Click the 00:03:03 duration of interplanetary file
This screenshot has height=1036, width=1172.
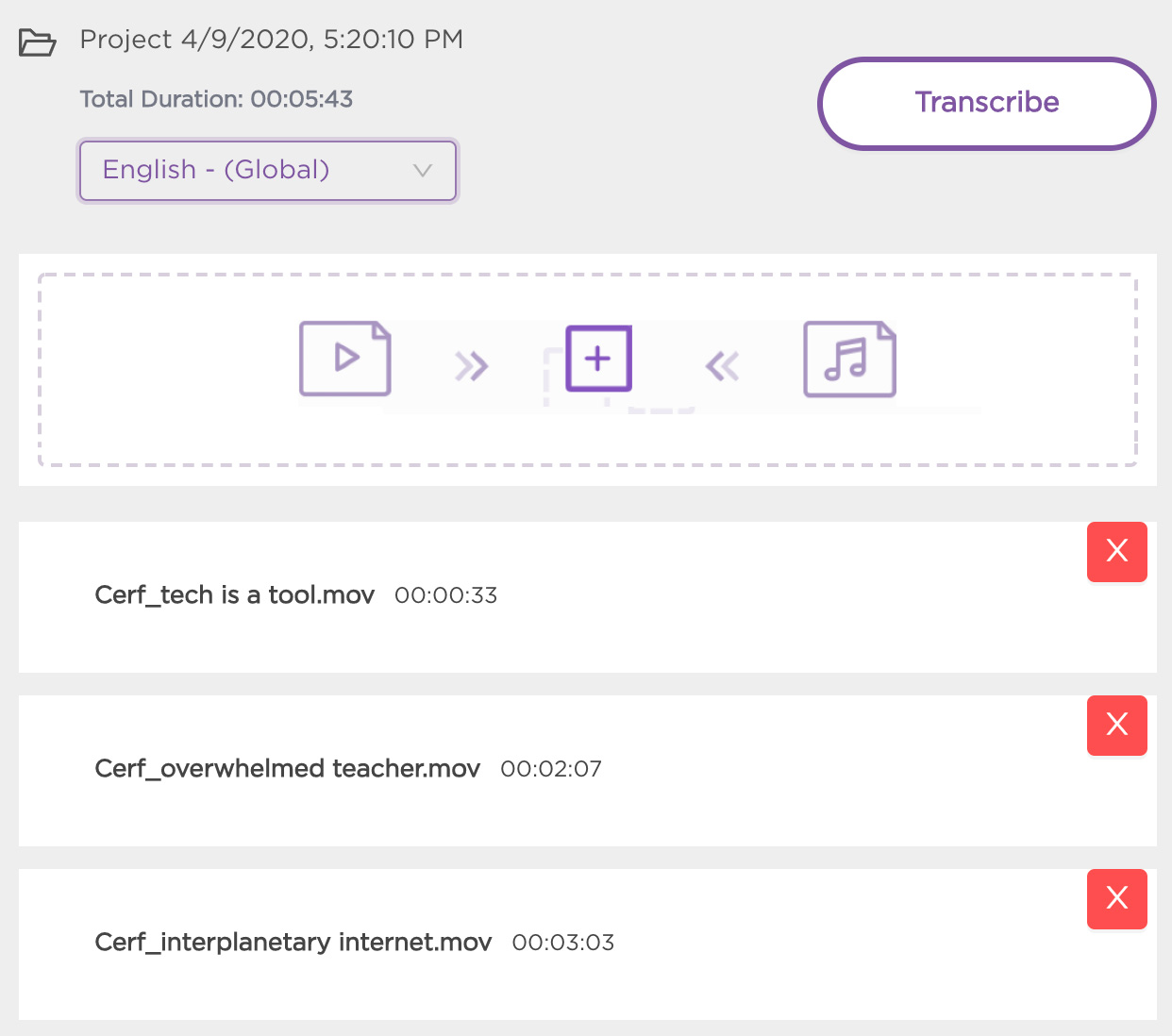tap(563, 943)
